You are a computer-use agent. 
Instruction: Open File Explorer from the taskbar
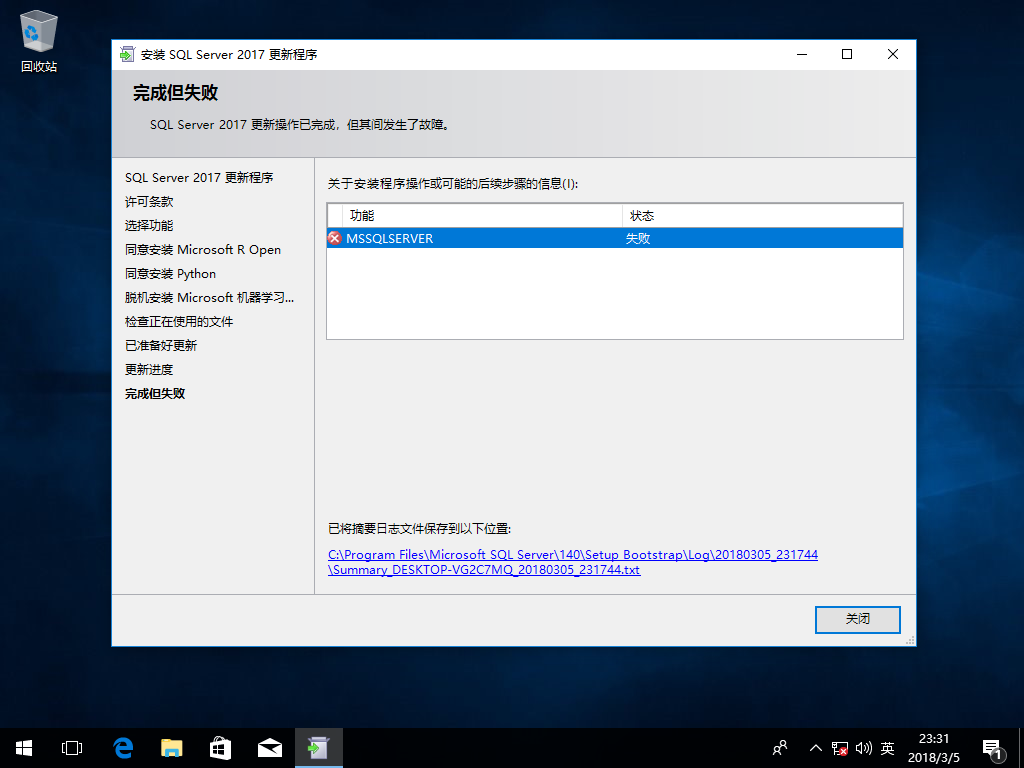click(172, 748)
